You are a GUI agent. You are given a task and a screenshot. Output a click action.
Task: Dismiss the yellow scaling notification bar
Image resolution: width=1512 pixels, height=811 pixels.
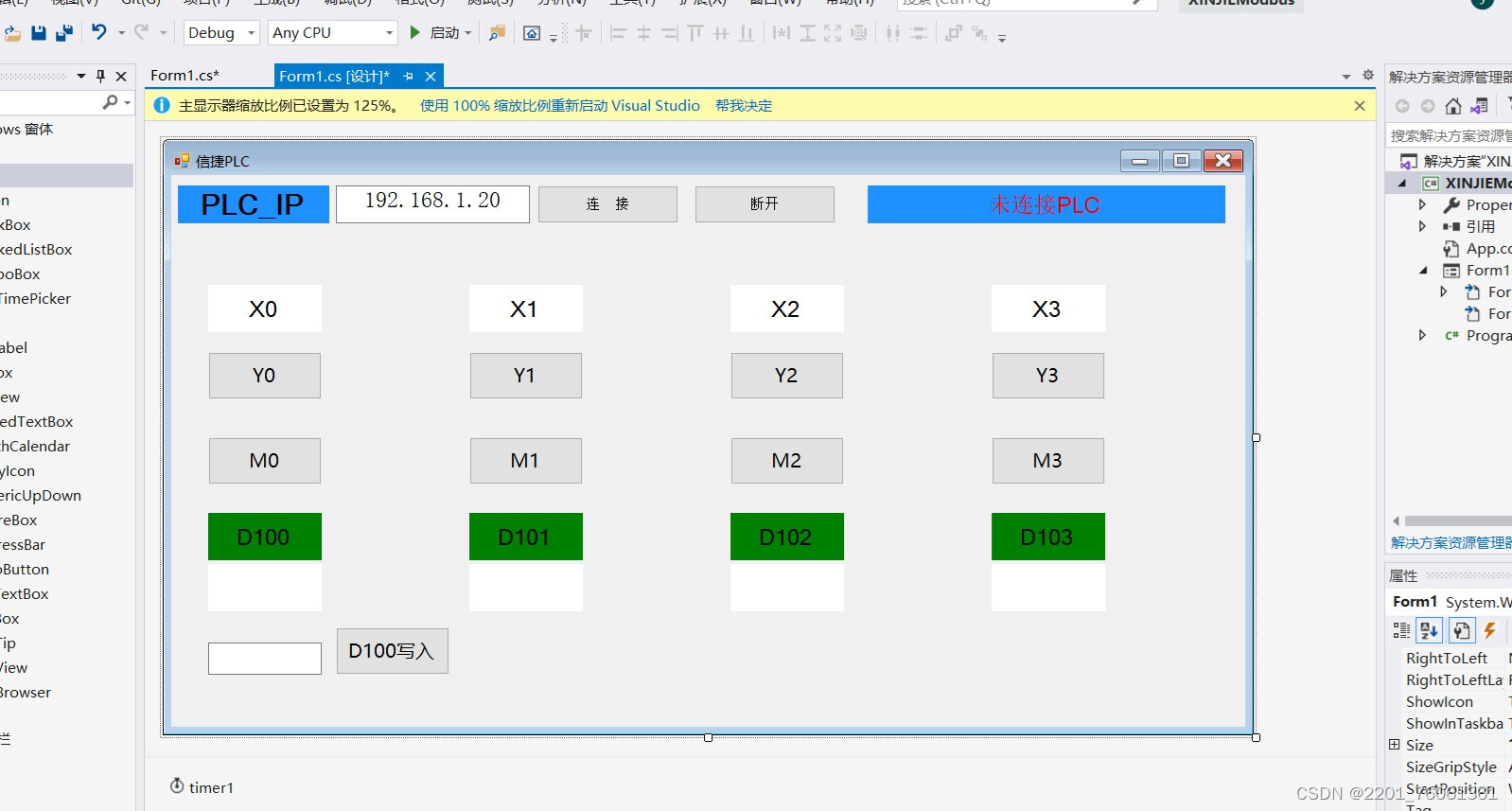pyautogui.click(x=1360, y=106)
